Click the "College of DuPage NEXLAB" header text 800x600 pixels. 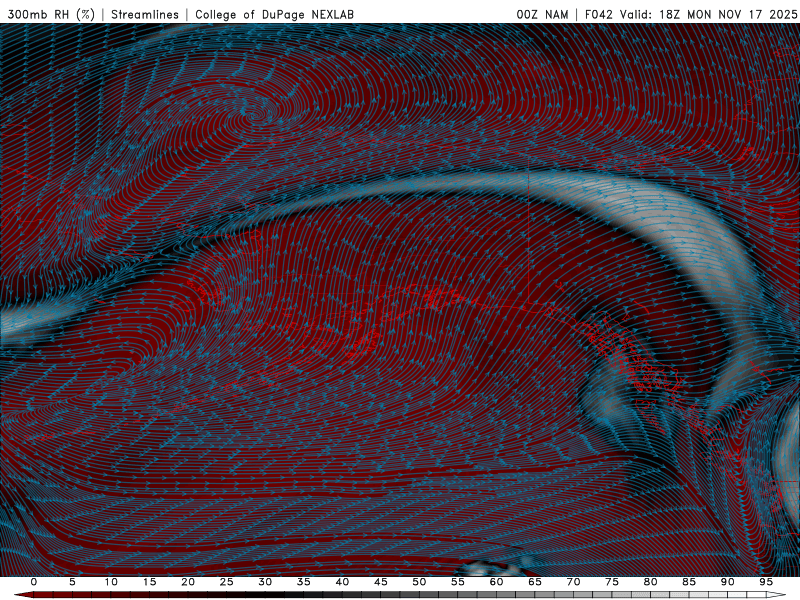pyautogui.click(x=274, y=14)
